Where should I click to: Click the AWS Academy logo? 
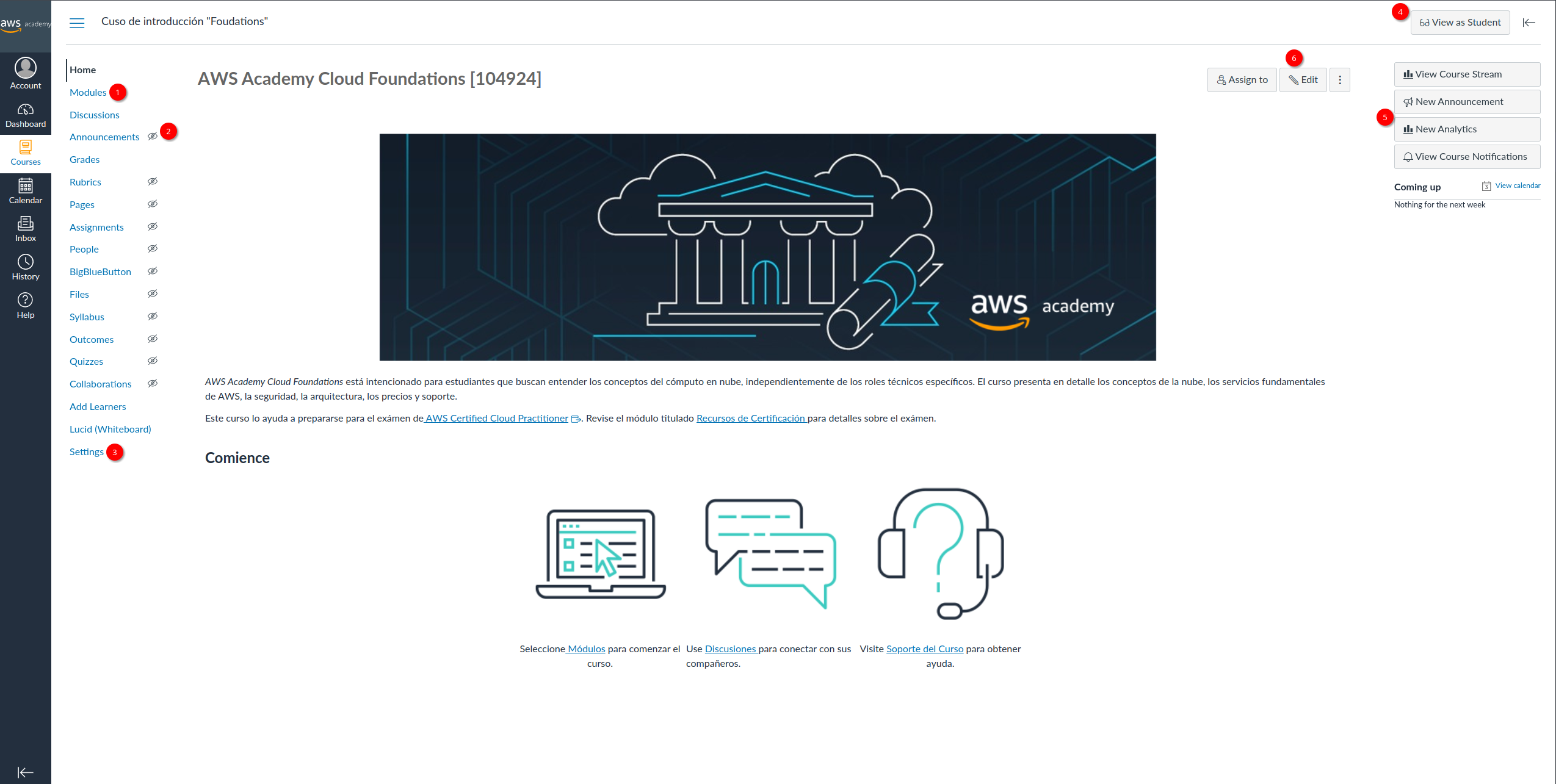[25, 24]
